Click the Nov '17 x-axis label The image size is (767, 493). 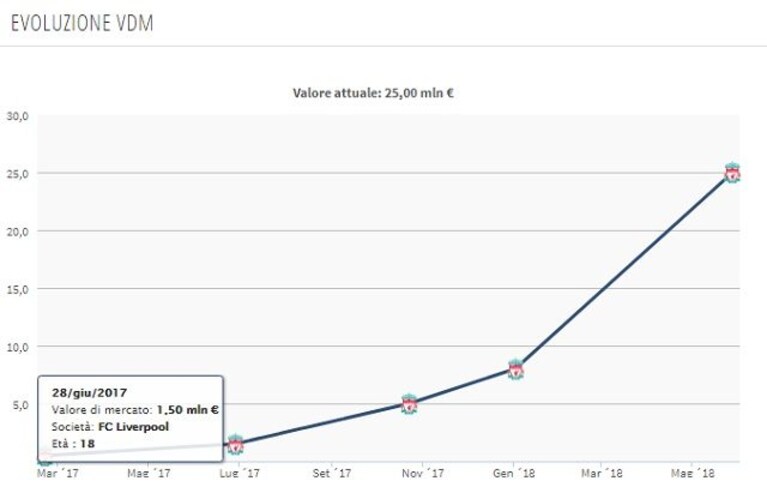coord(423,473)
